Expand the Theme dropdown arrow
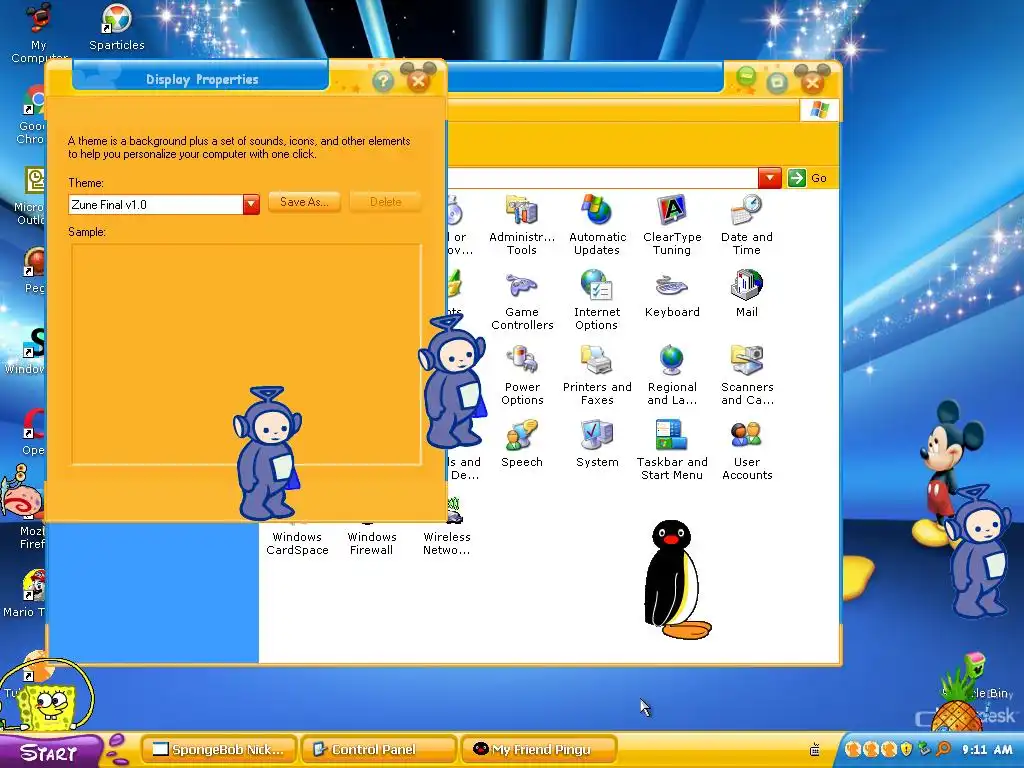The height and width of the screenshot is (768, 1024). coord(251,204)
